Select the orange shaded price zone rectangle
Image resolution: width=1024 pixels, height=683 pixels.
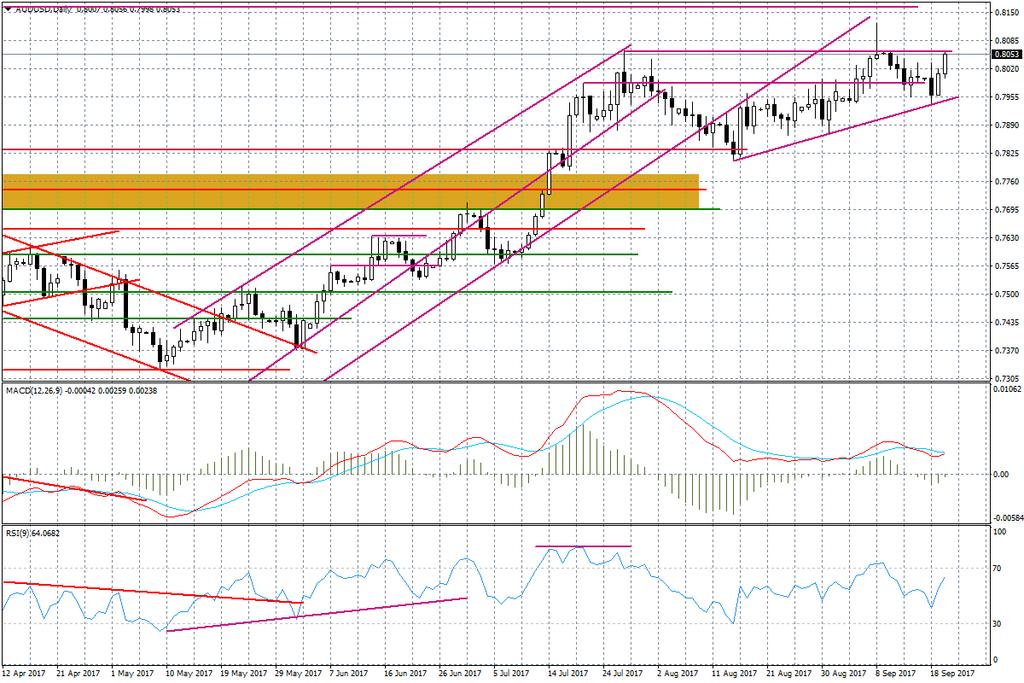click(351, 191)
